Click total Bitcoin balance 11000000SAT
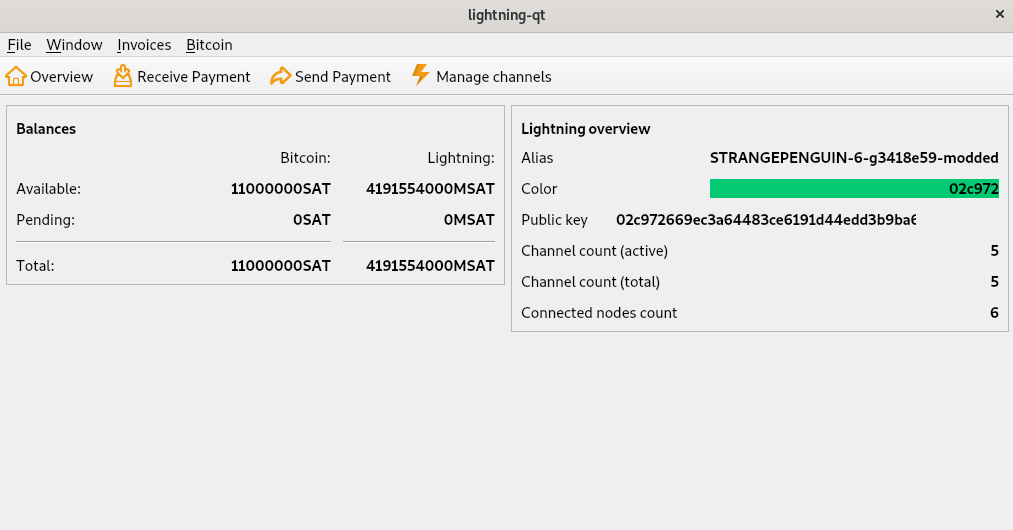Image resolution: width=1013 pixels, height=530 pixels. click(280, 266)
